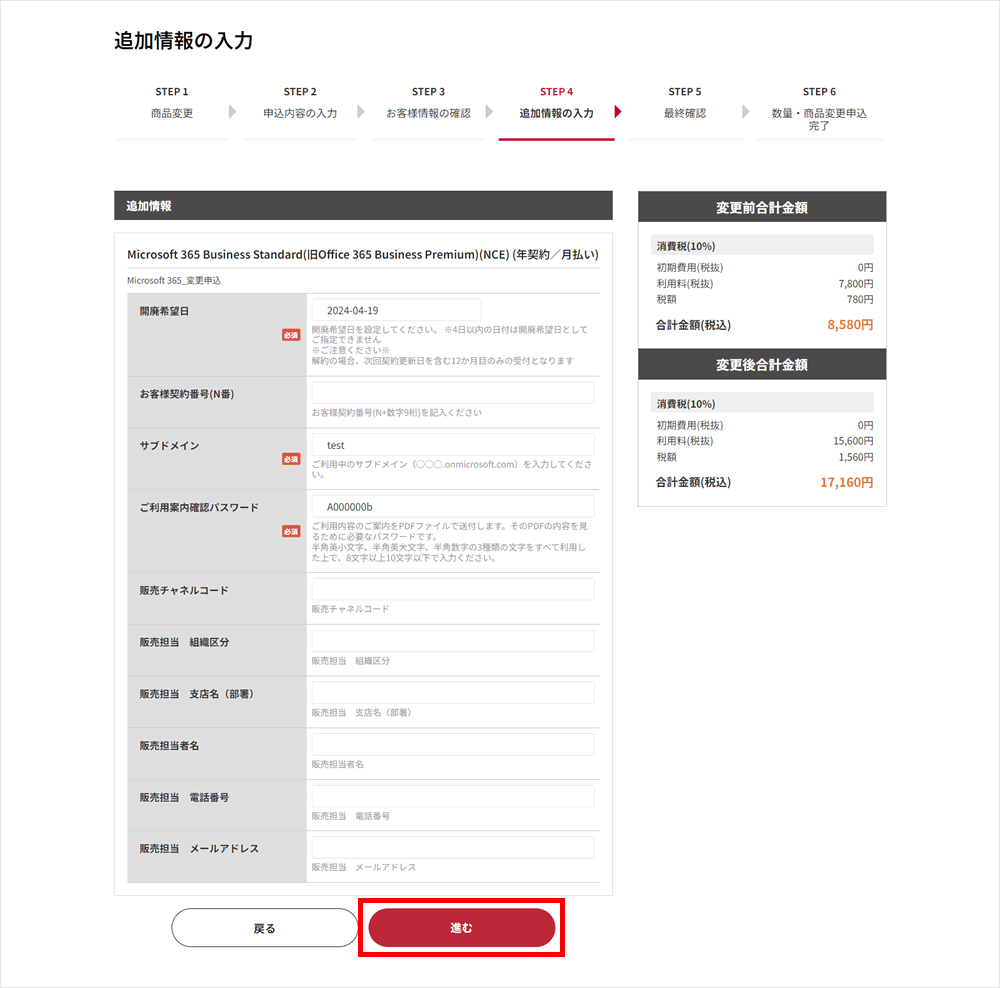Click the サブドメイン field containing test
The width and height of the screenshot is (1000, 988).
(x=453, y=445)
